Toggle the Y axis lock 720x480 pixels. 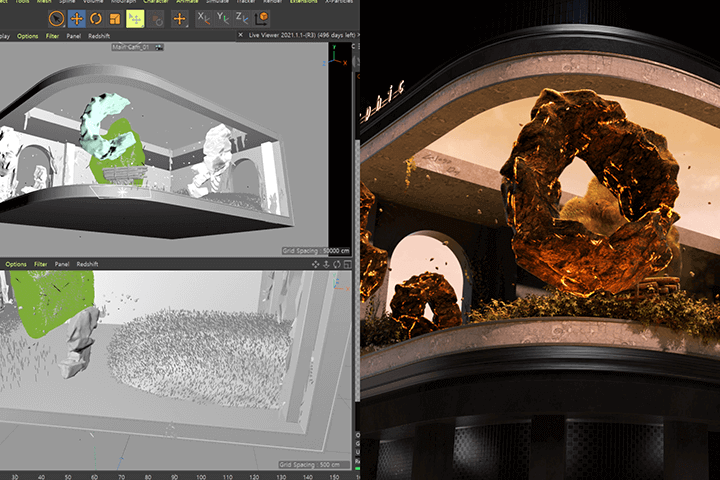[x=225, y=18]
